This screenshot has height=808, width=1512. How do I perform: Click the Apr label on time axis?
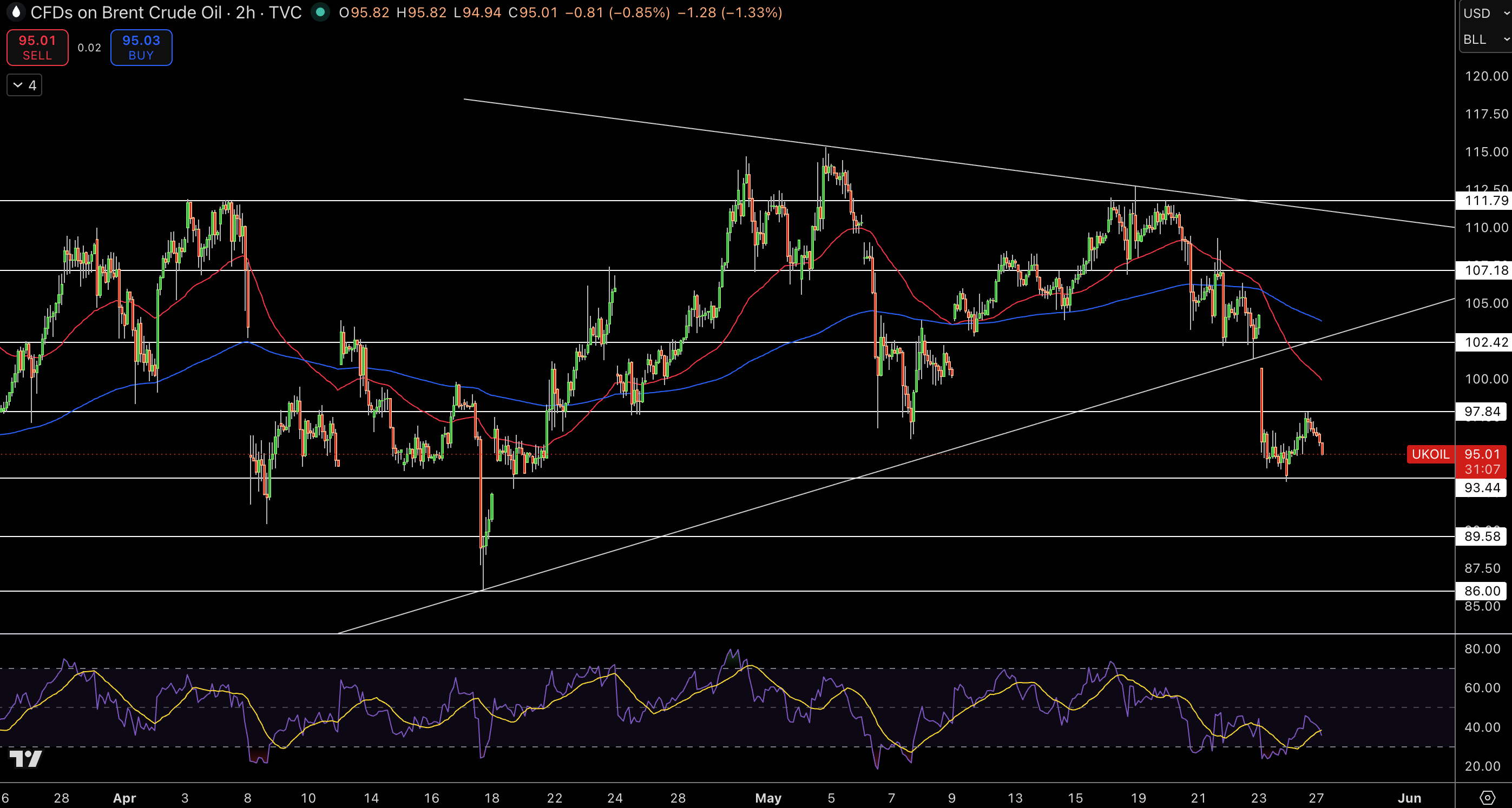click(x=124, y=798)
